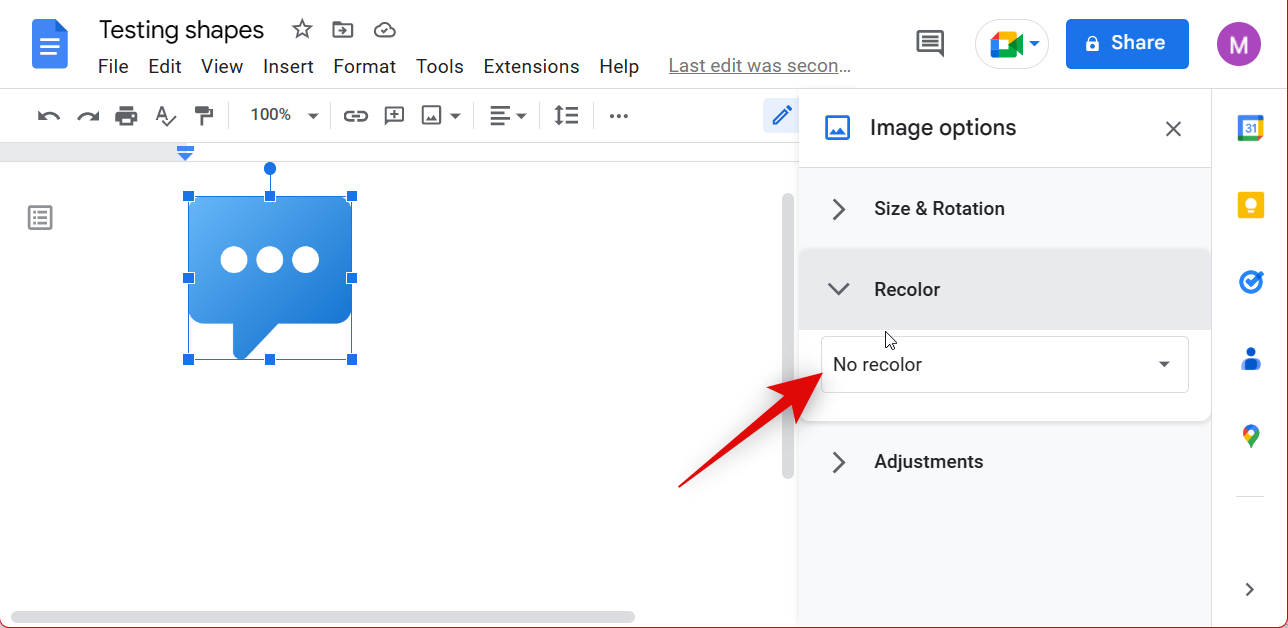Print the document
The width and height of the screenshot is (1288, 628).
[126, 116]
